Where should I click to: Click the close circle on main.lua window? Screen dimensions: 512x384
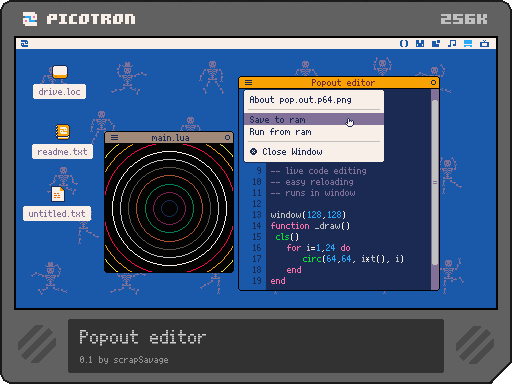(x=227, y=137)
